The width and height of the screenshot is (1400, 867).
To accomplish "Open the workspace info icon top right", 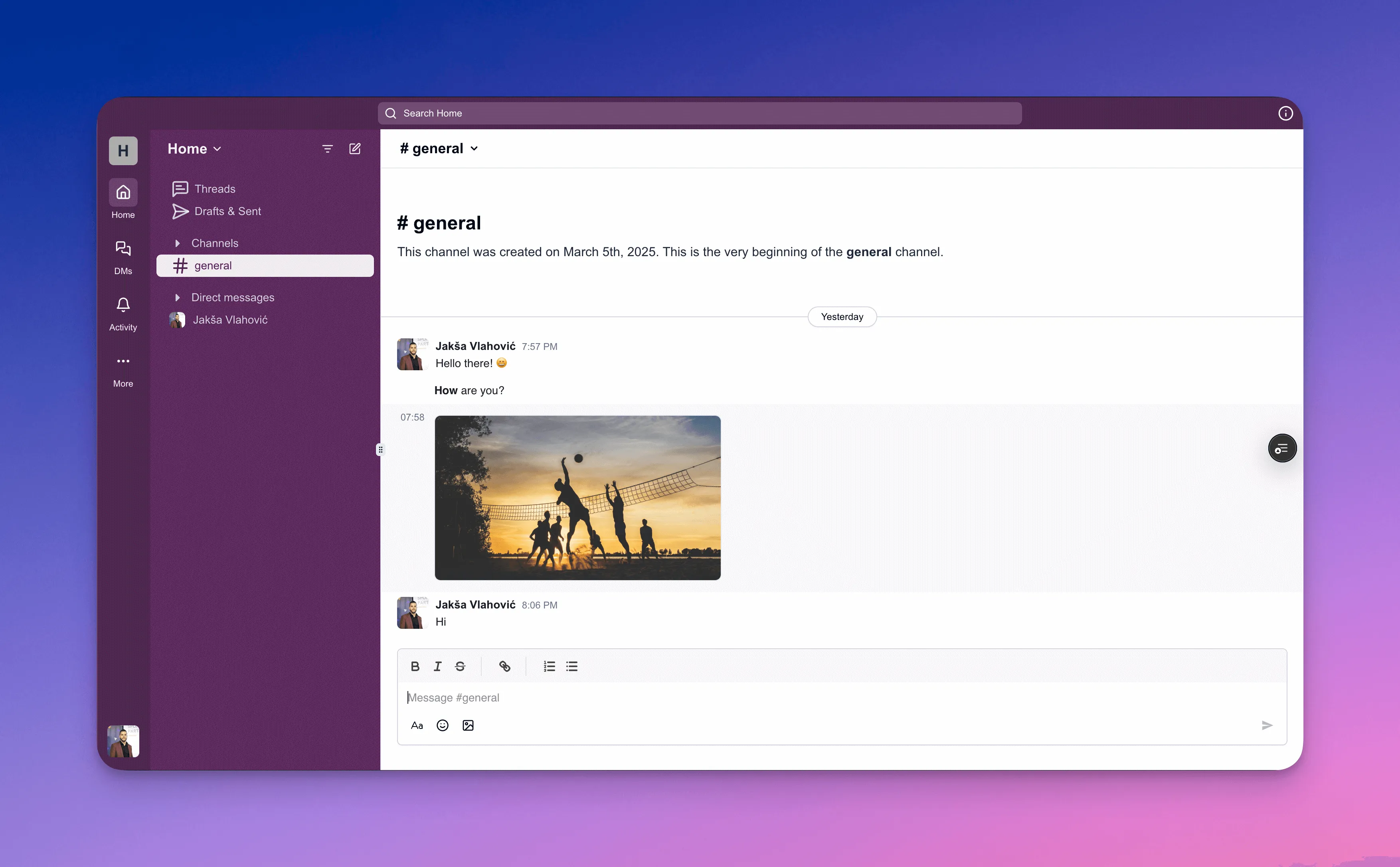I will (1285, 113).
